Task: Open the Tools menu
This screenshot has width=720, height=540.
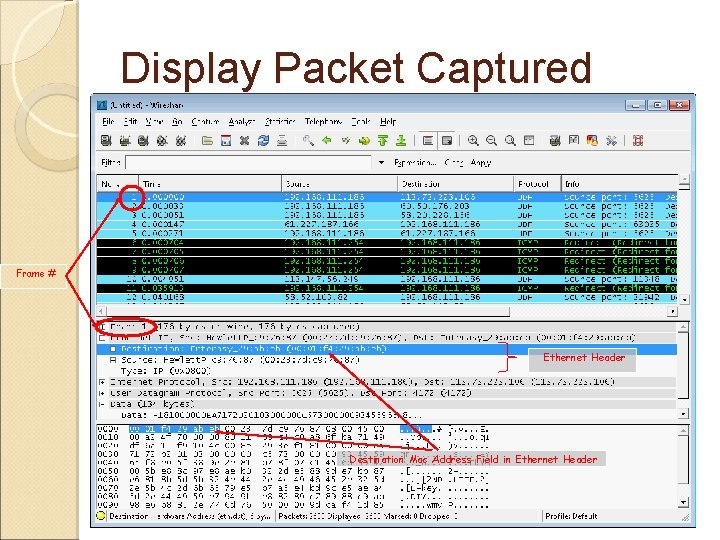Action: pos(361,122)
